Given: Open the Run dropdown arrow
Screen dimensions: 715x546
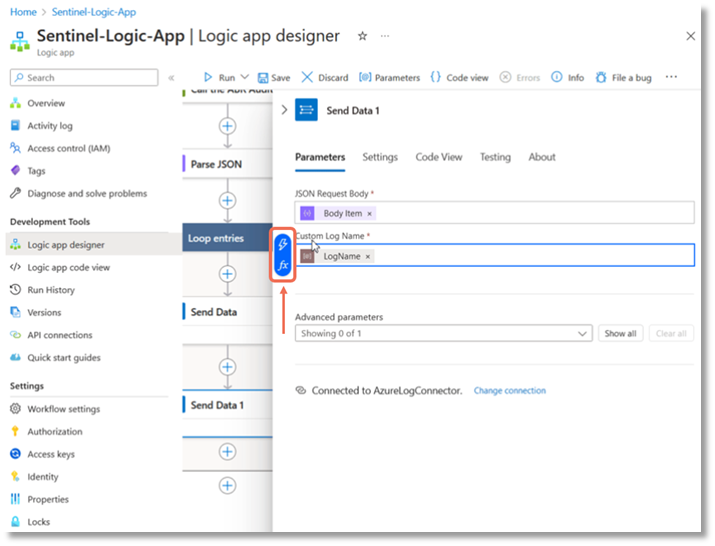Looking at the screenshot, I should (245, 77).
